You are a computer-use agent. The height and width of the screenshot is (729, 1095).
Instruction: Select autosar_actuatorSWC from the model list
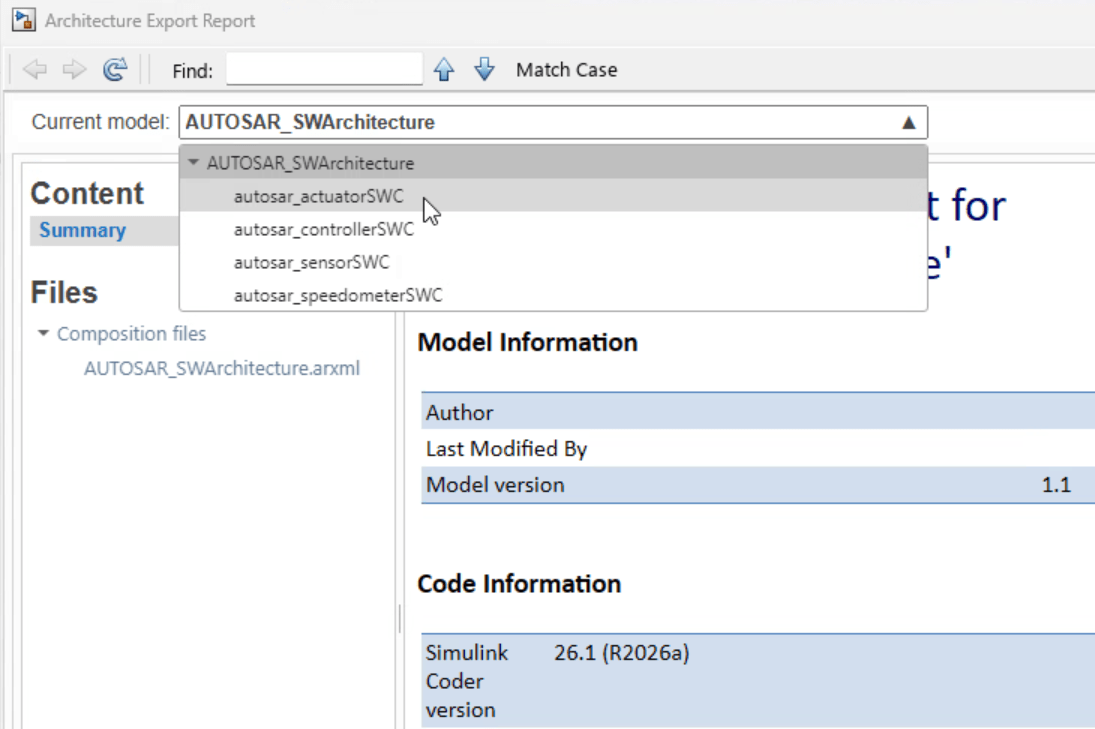[318, 197]
